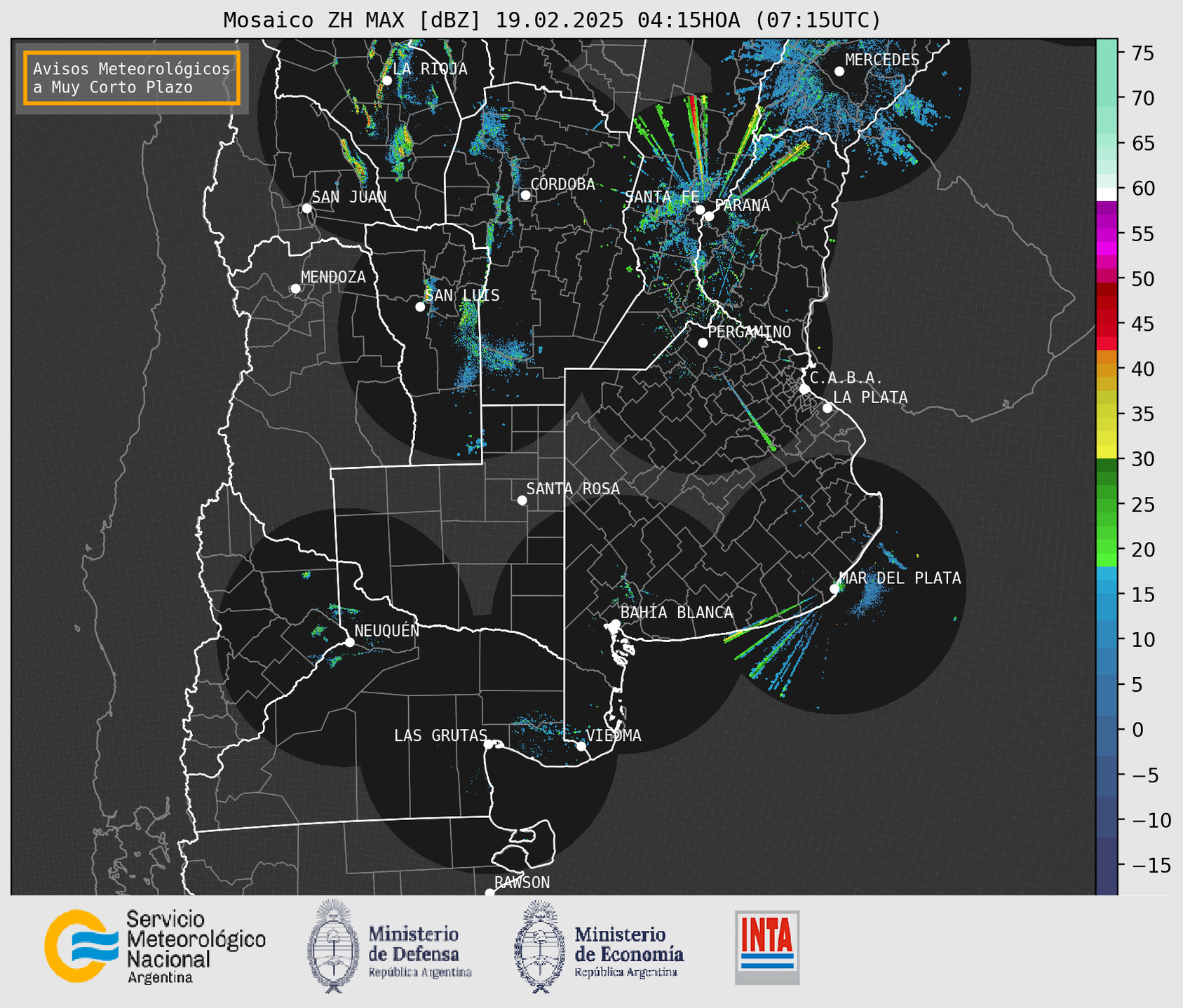Select the Pergamino city marker
The image size is (1183, 1008).
[x=703, y=343]
